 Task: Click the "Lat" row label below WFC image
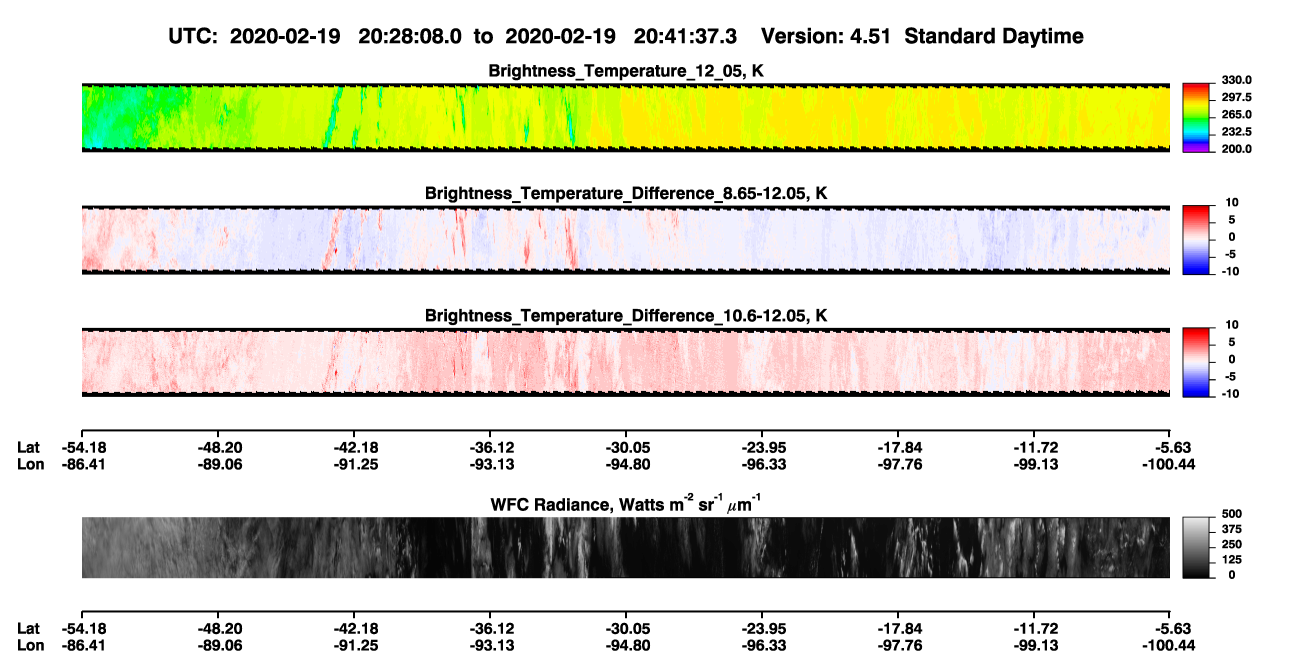pyautogui.click(x=29, y=629)
